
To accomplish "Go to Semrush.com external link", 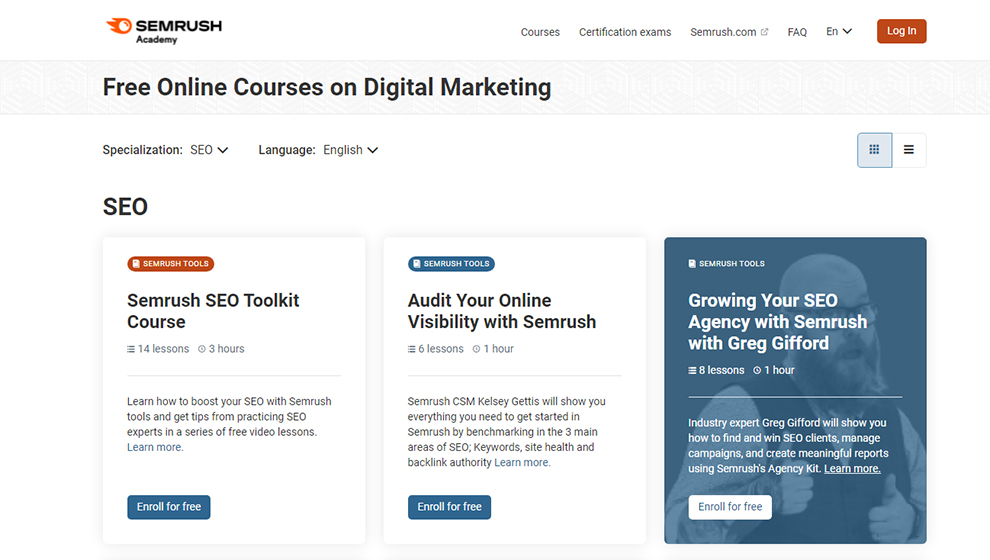I will 729,32.
